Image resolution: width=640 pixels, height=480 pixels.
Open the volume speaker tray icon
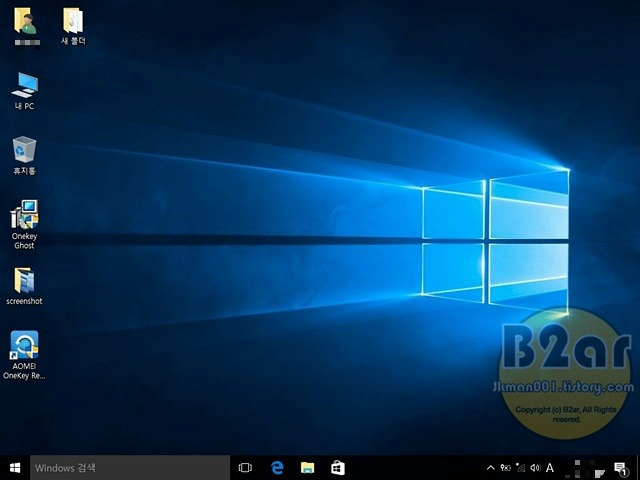535,468
